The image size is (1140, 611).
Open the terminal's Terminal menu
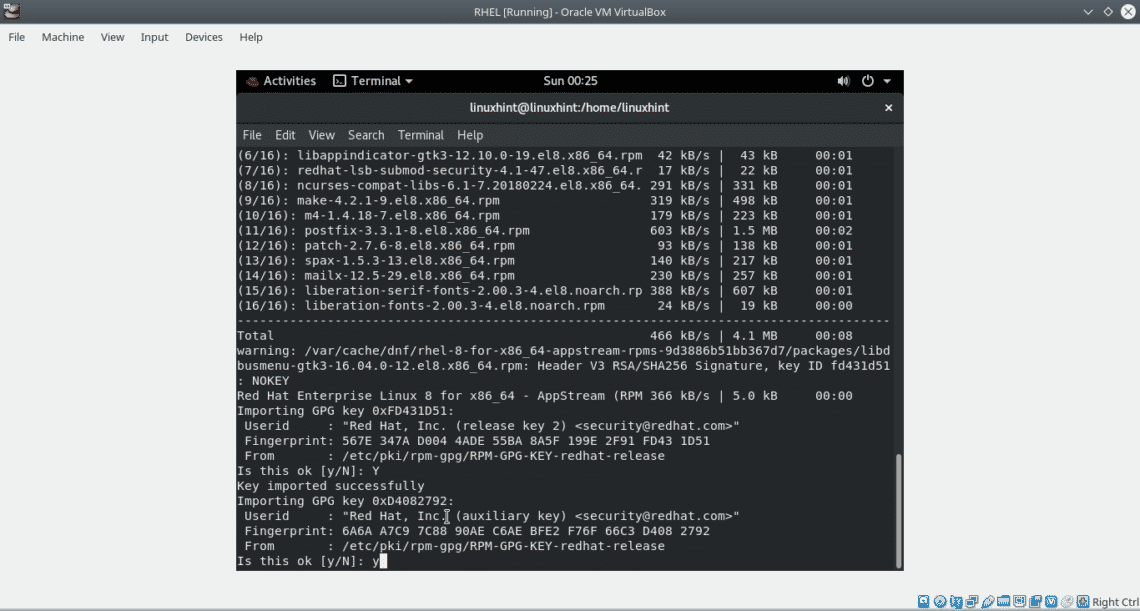[x=420, y=135]
